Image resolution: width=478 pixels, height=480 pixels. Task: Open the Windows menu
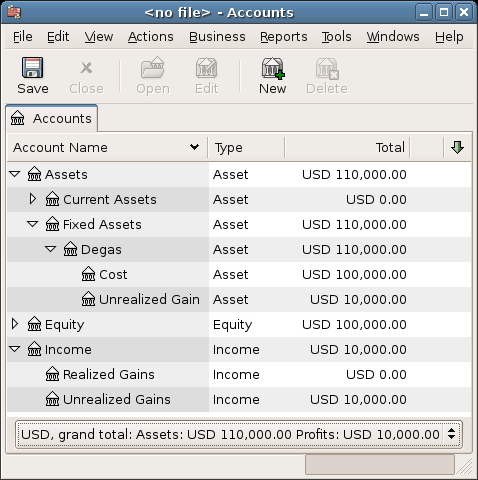point(393,37)
